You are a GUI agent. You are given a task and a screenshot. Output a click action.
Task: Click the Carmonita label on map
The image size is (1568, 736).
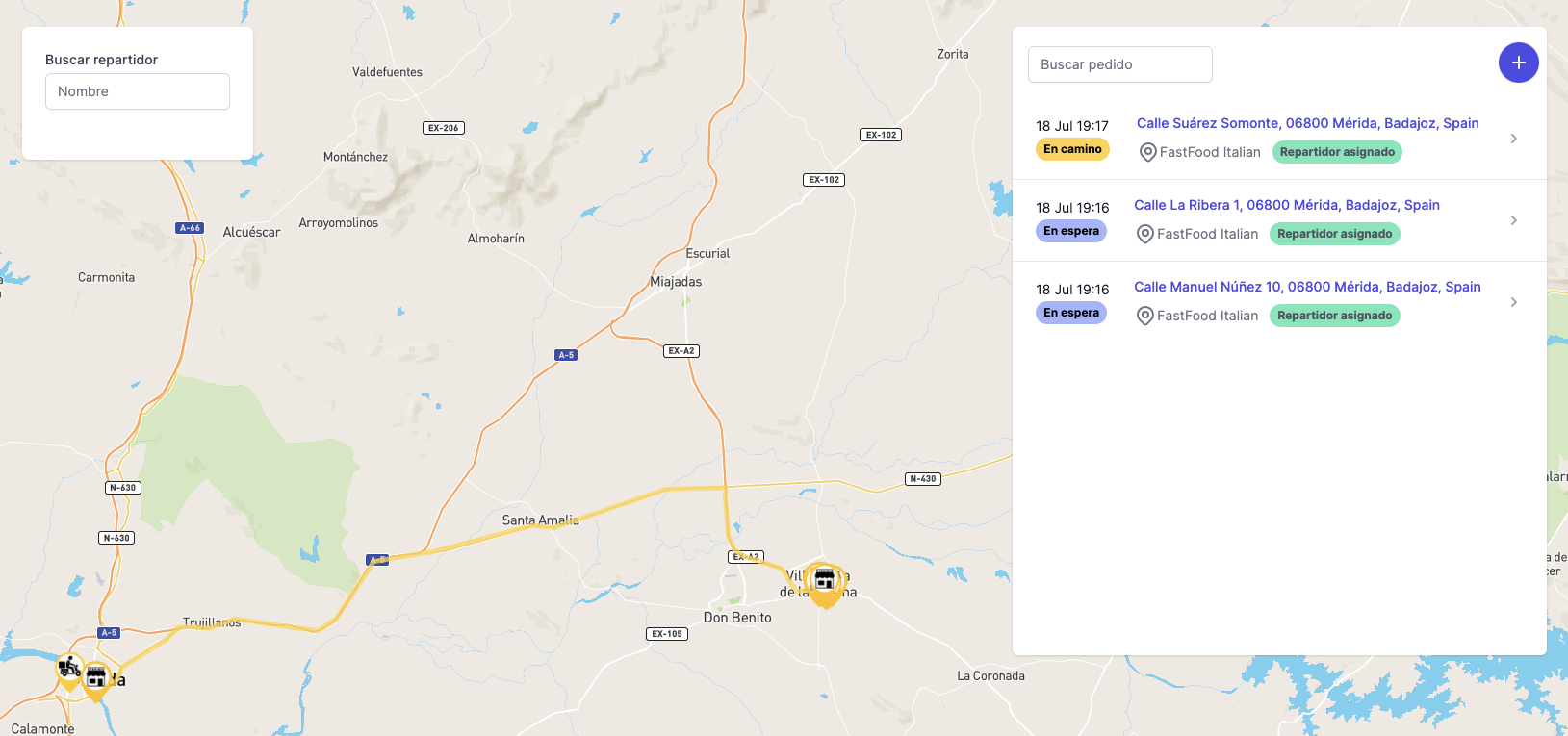[x=106, y=277]
